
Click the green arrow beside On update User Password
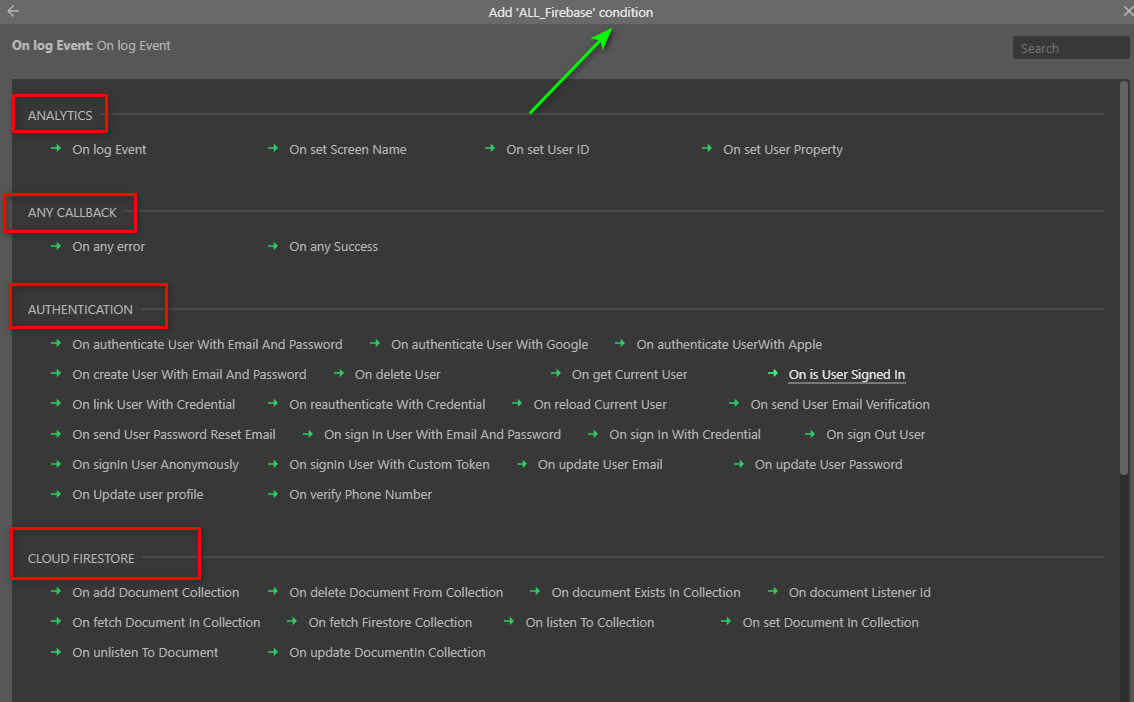coord(739,464)
